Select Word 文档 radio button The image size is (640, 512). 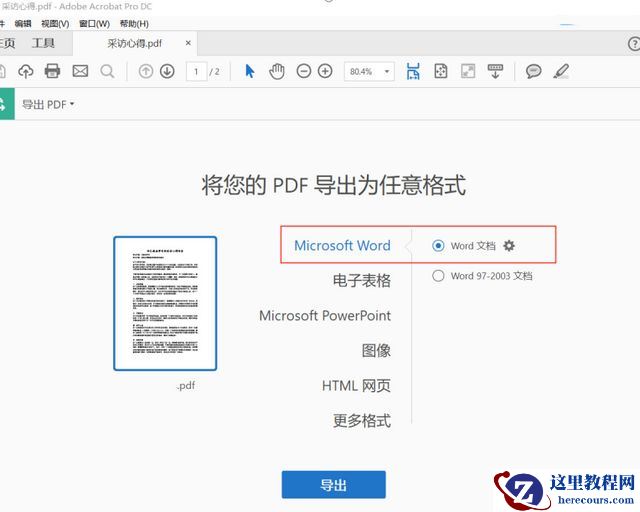[438, 246]
